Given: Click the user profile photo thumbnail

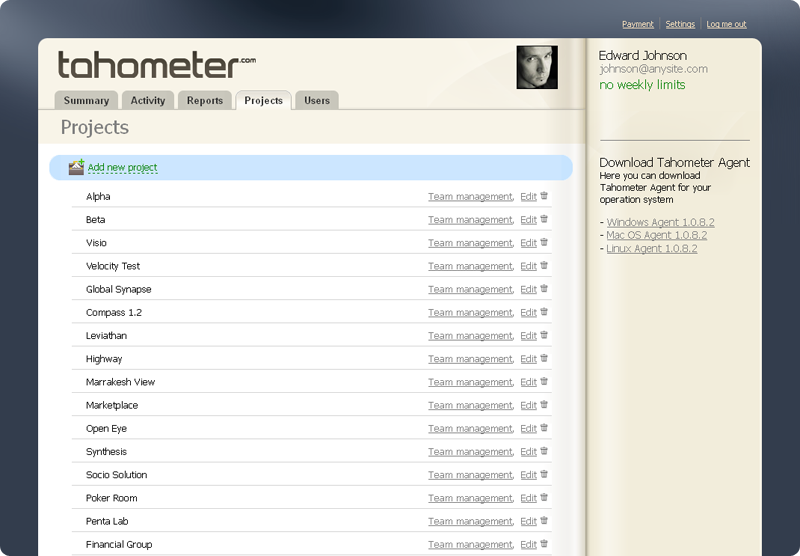Looking at the screenshot, I should [537, 67].
